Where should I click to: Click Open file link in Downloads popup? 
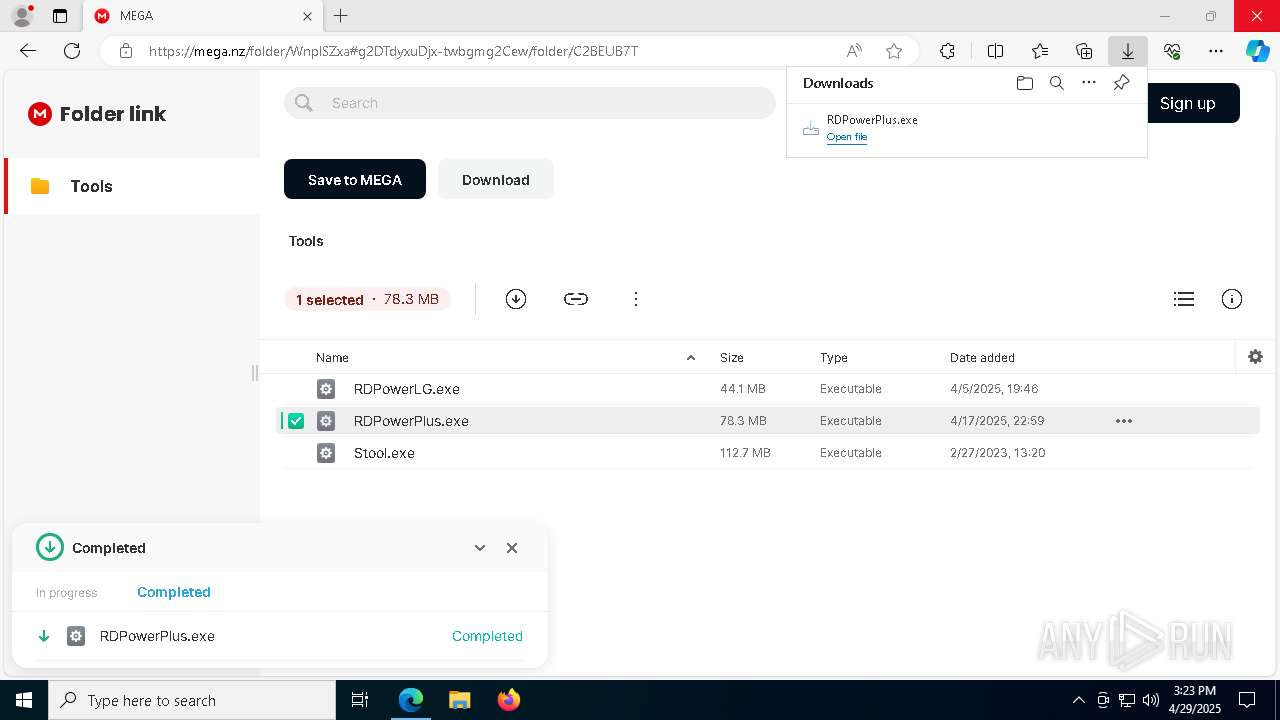tap(847, 137)
